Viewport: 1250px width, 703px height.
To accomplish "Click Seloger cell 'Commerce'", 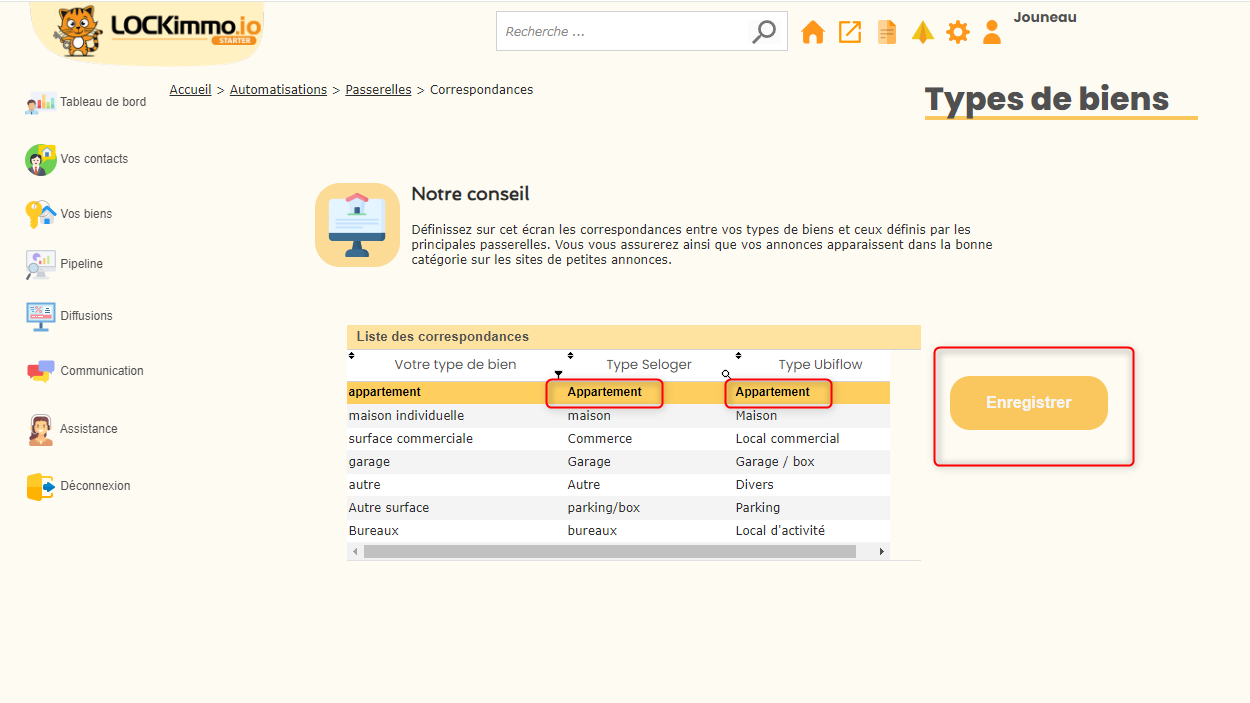I will pyautogui.click(x=600, y=439).
